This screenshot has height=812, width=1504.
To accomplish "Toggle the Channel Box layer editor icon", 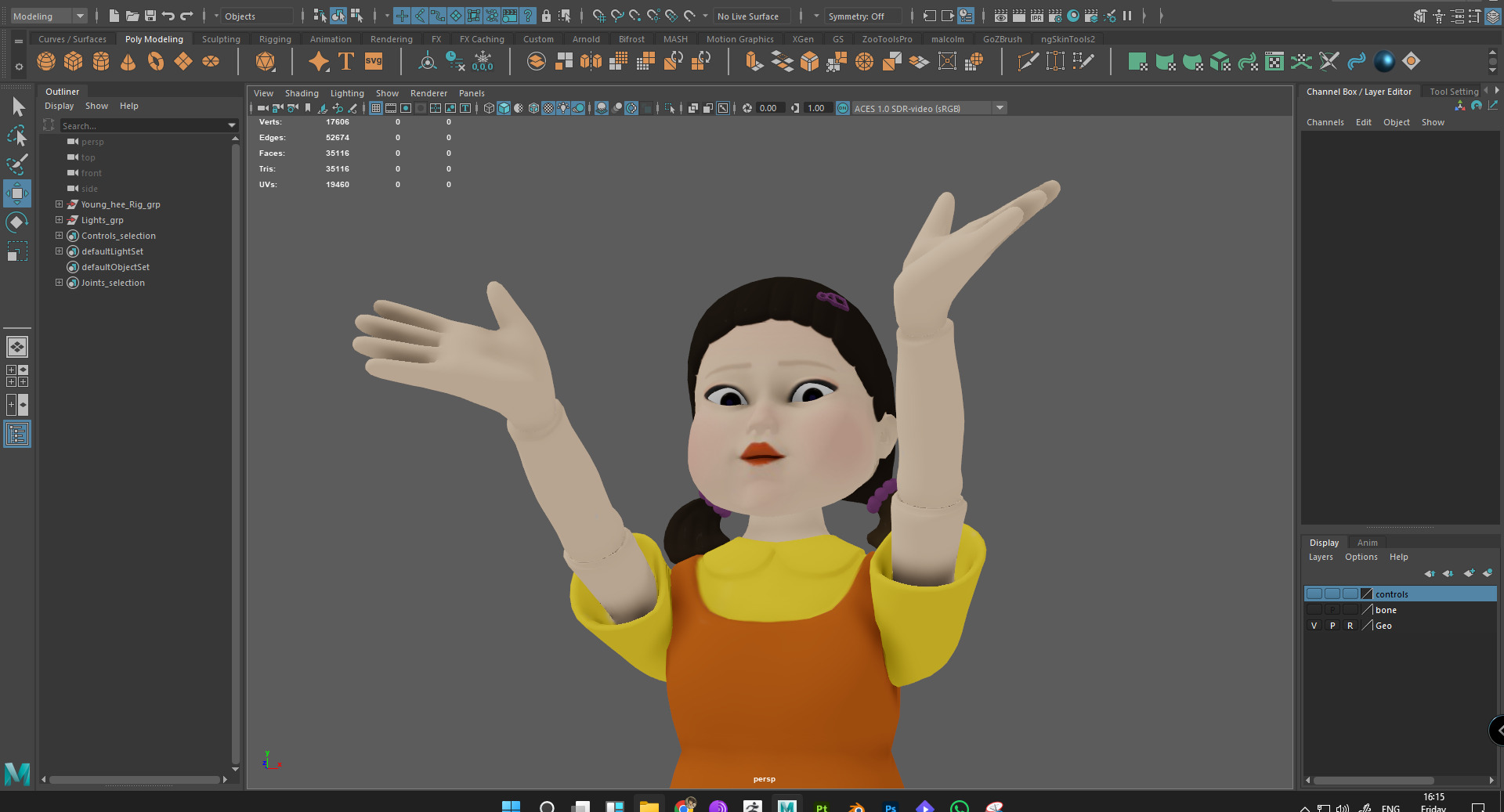I will click(1494, 16).
